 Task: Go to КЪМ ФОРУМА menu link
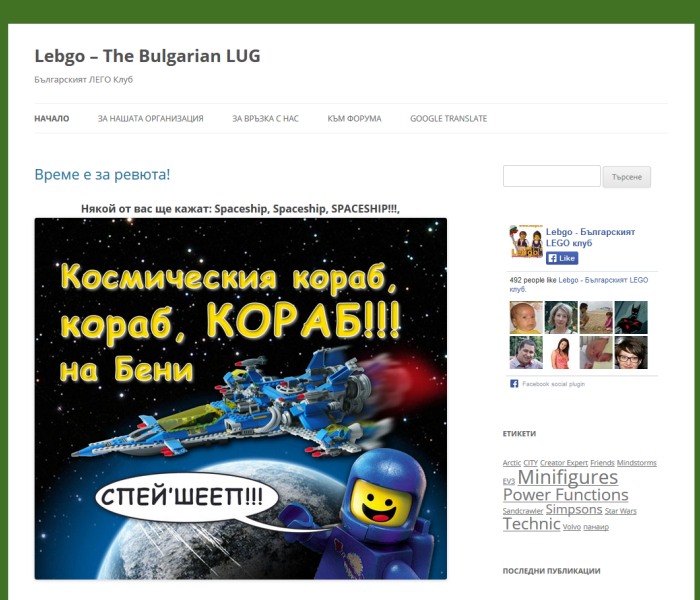[x=354, y=119]
